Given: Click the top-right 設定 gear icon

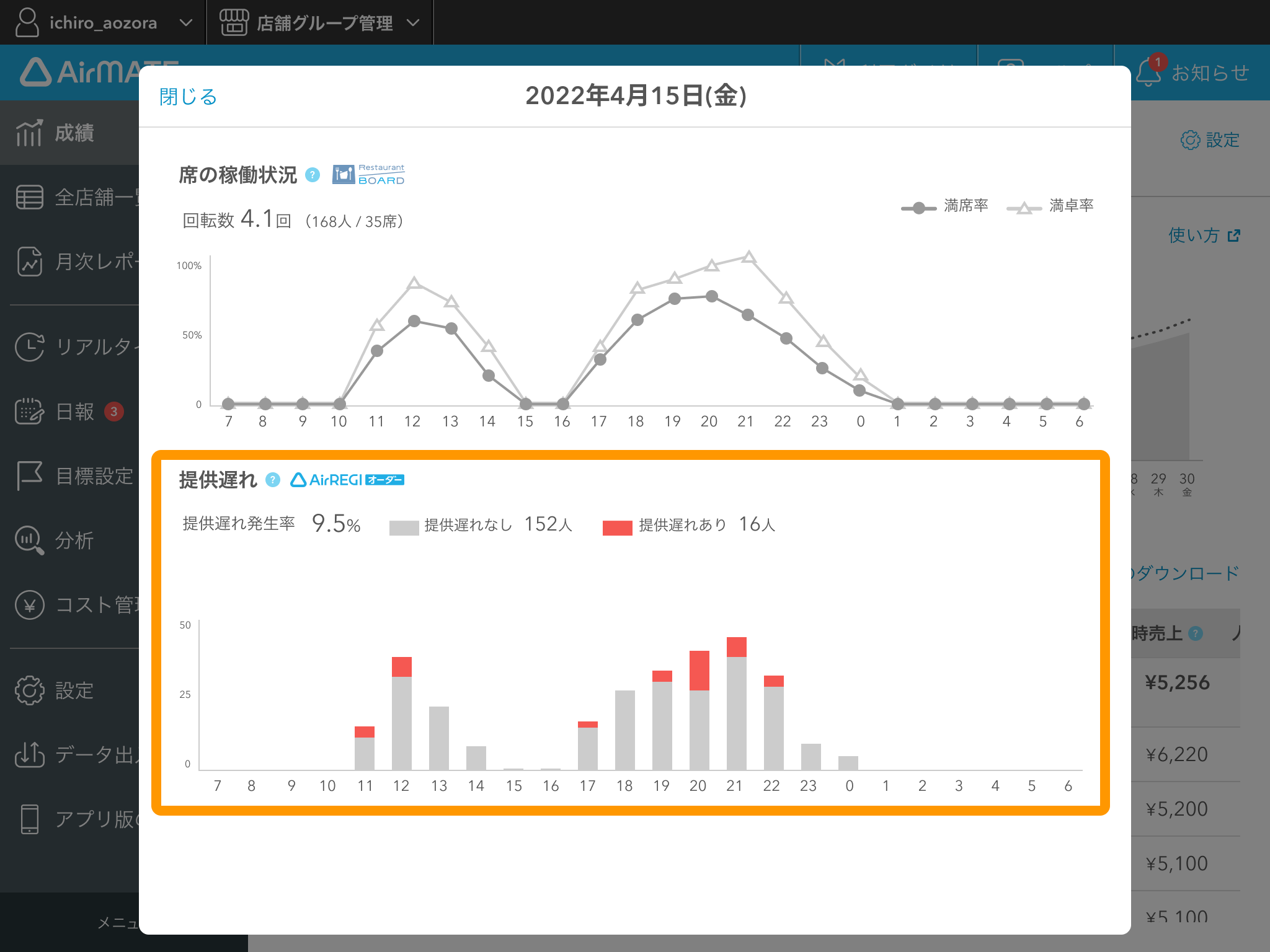Looking at the screenshot, I should tap(1190, 140).
